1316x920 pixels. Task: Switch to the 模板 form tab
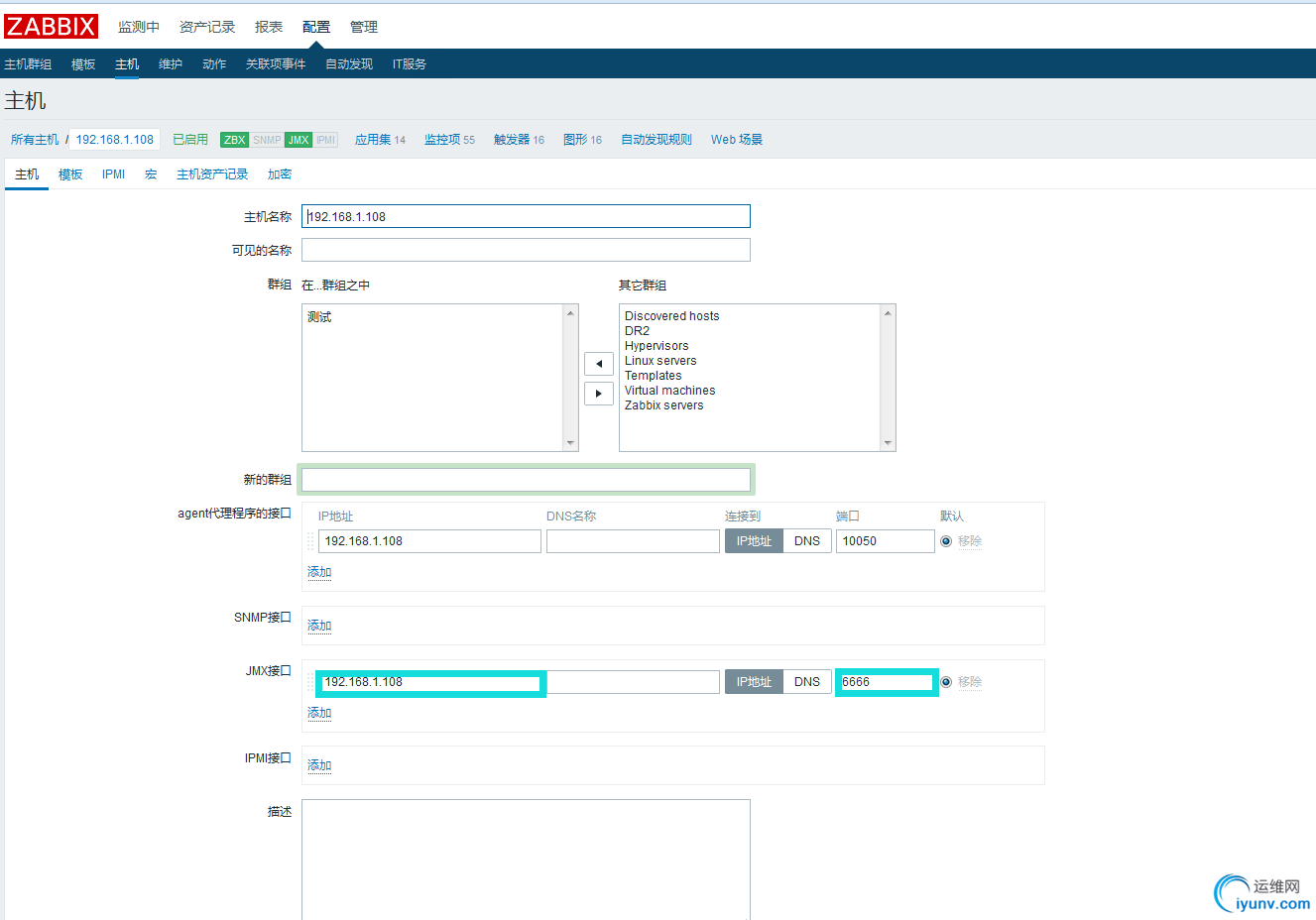coord(70,174)
